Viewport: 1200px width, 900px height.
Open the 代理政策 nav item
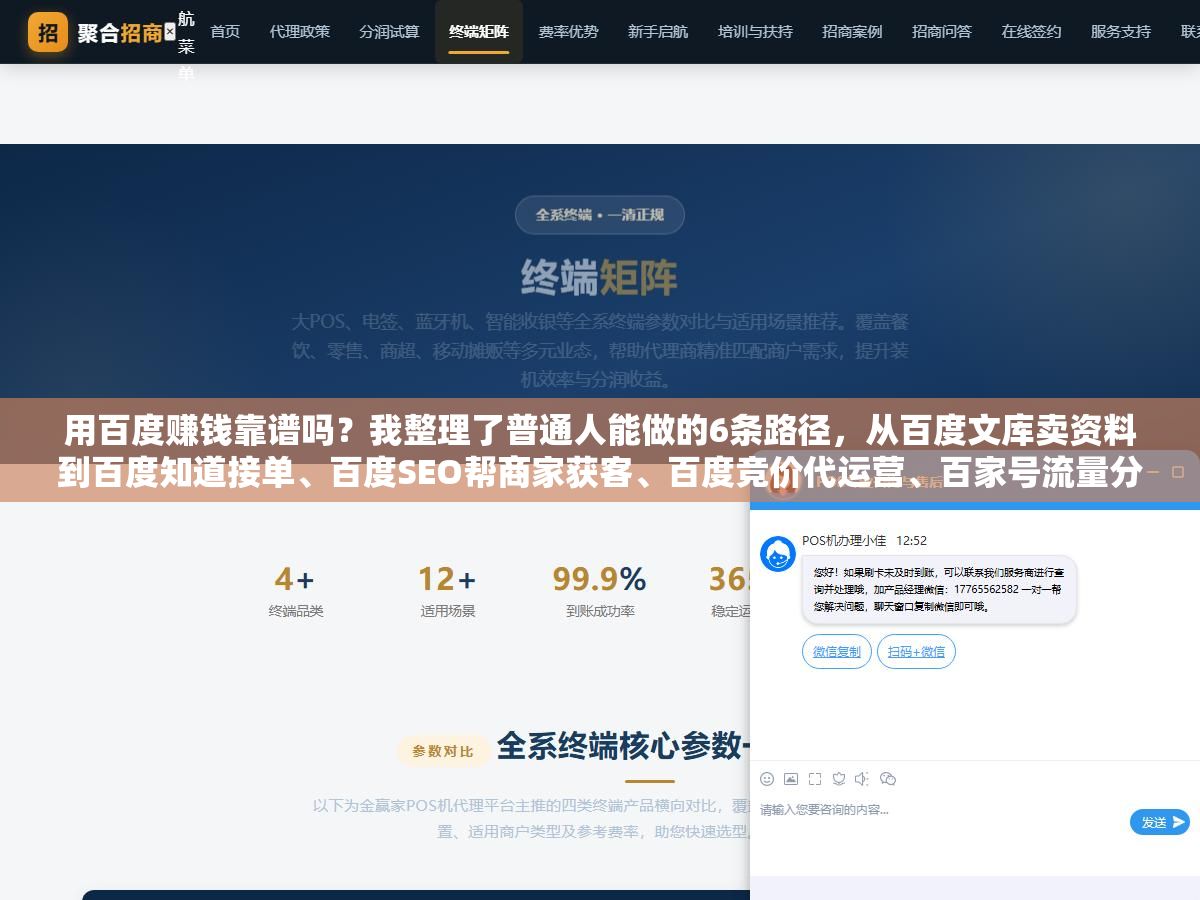pos(299,32)
